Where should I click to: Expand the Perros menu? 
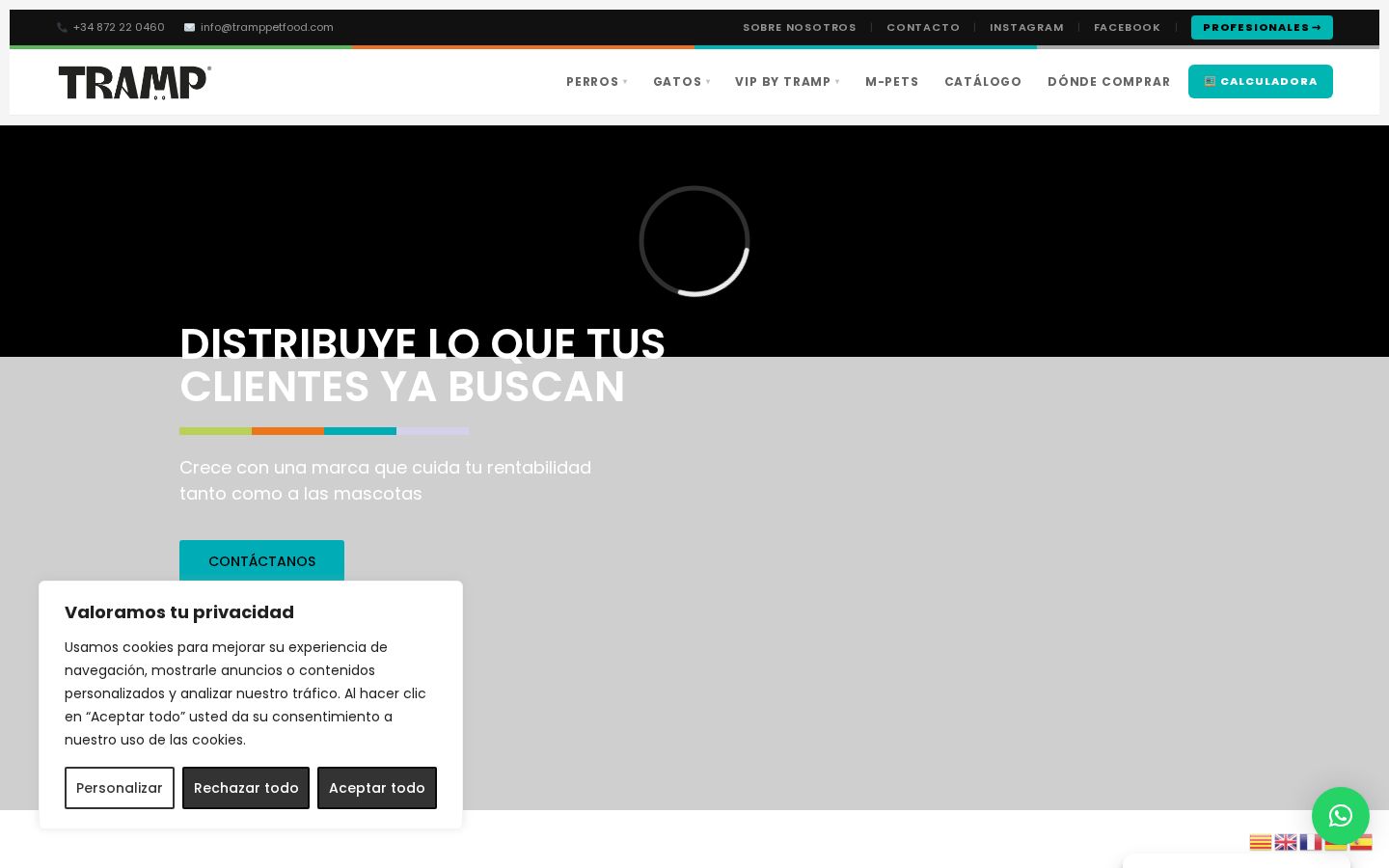596,81
